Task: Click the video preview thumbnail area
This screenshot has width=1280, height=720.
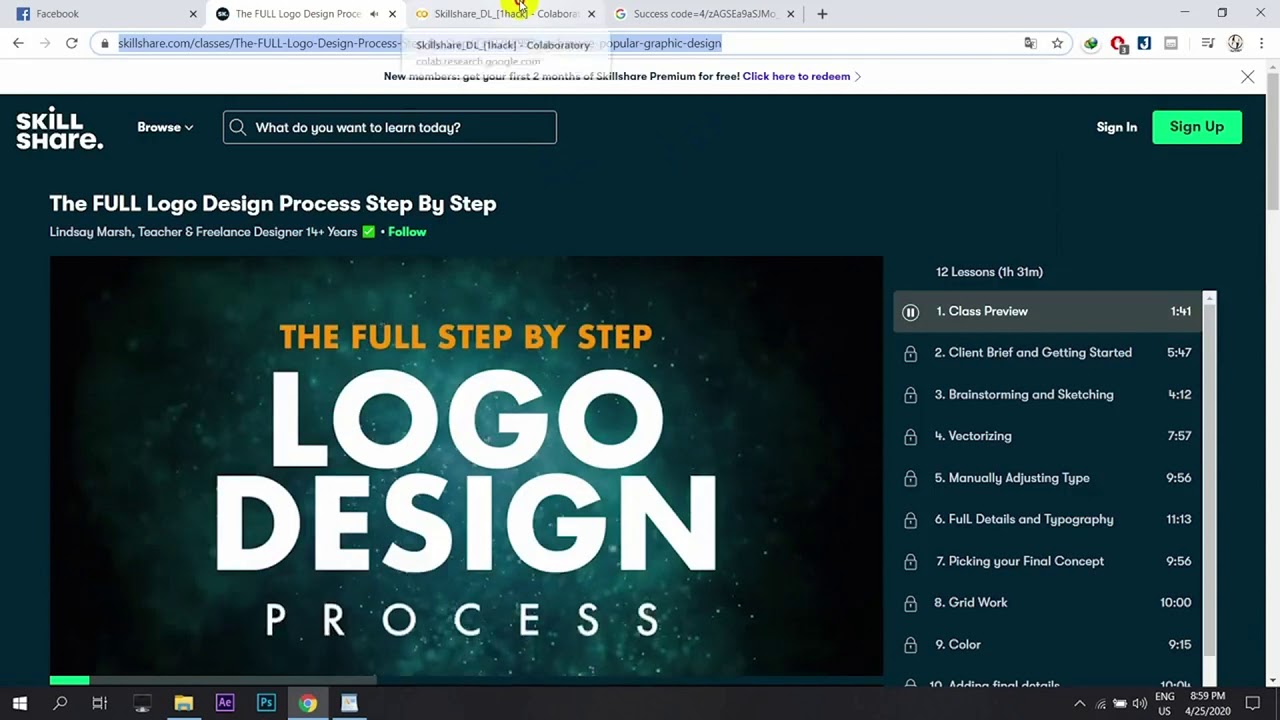Action: [466, 466]
